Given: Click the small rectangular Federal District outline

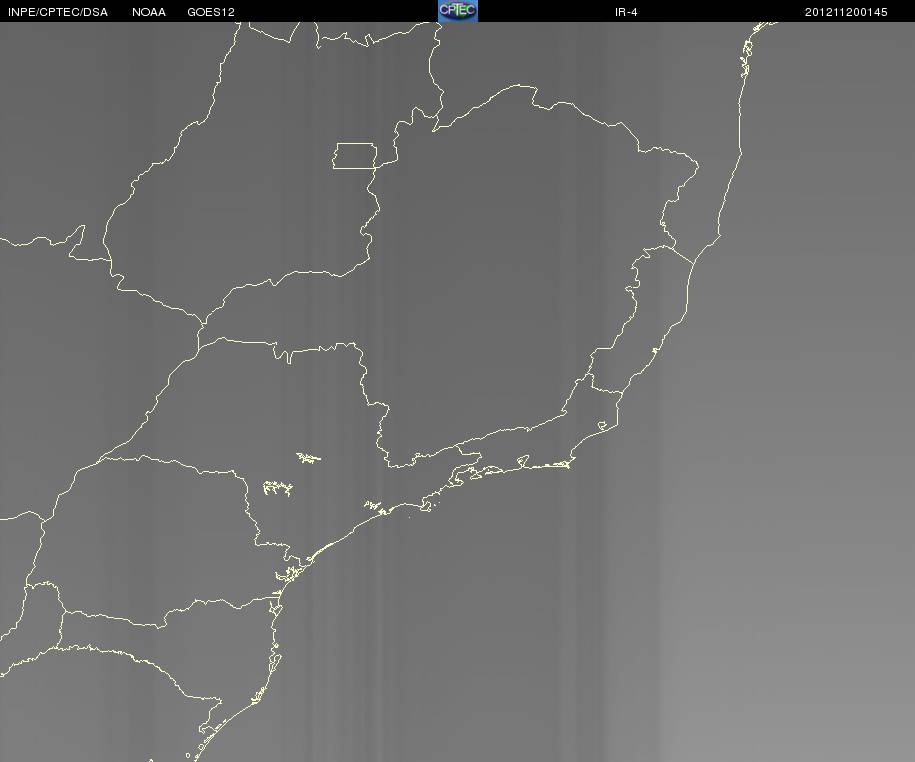Looking at the screenshot, I should [x=355, y=156].
